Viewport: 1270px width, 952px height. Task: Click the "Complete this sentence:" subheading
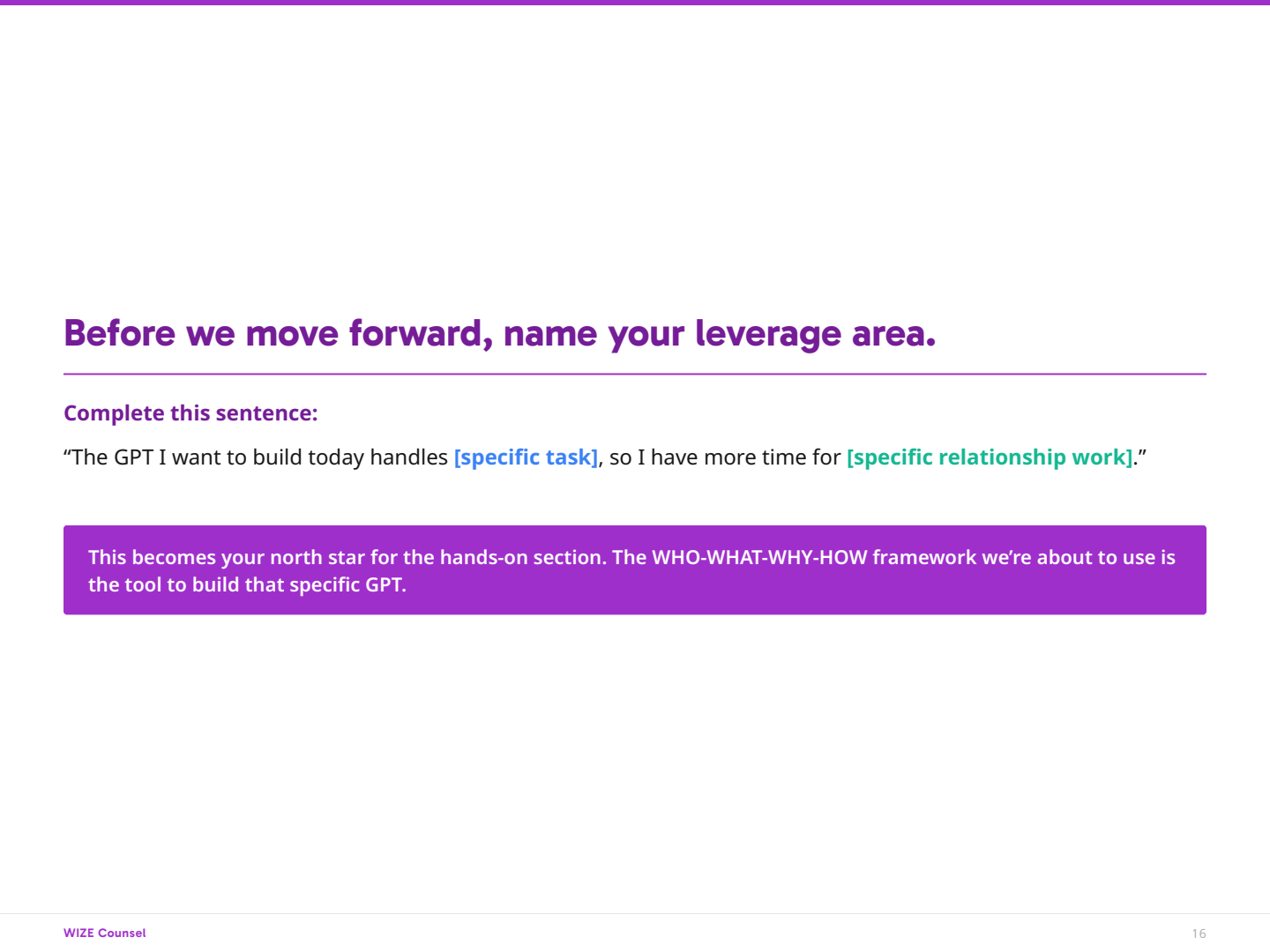190,413
